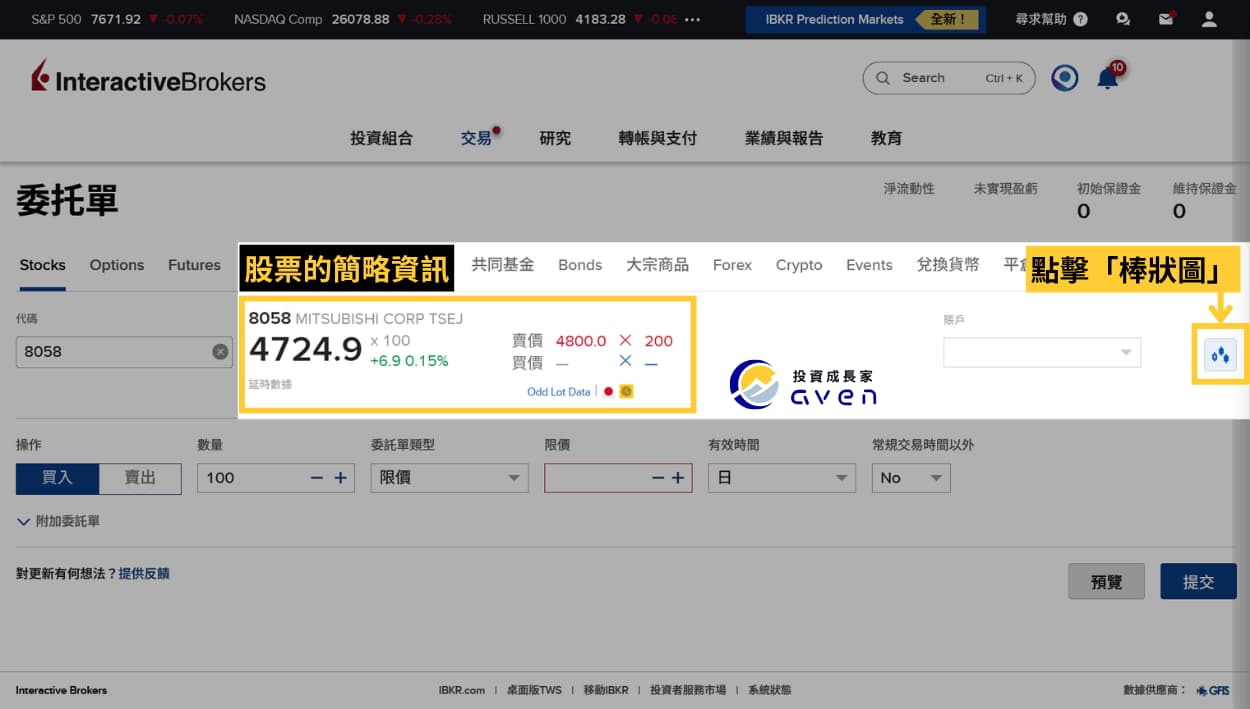Expand the 附加委託單 section

58,521
